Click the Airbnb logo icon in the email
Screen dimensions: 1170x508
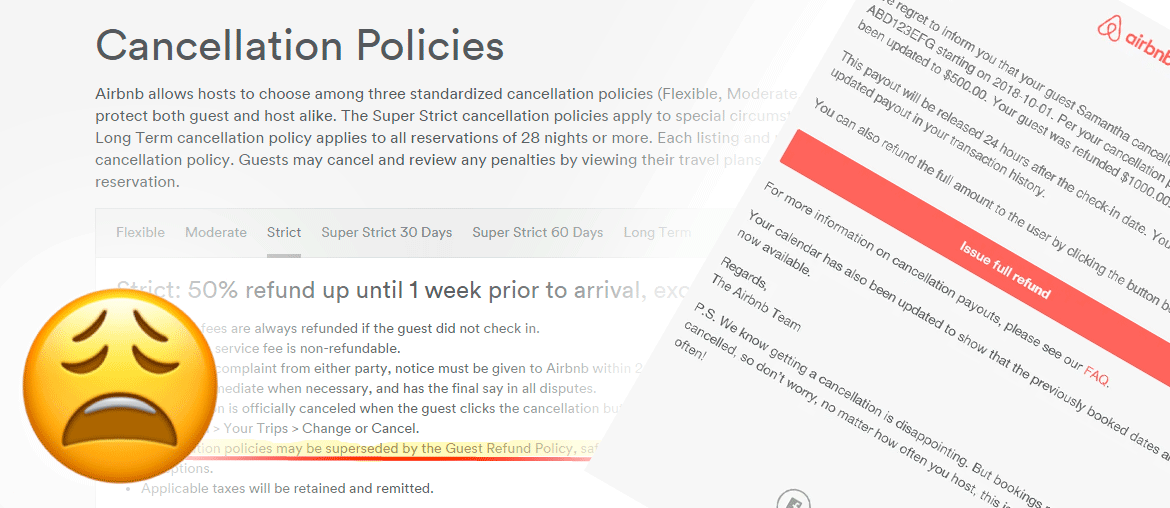pyautogui.click(x=1108, y=32)
